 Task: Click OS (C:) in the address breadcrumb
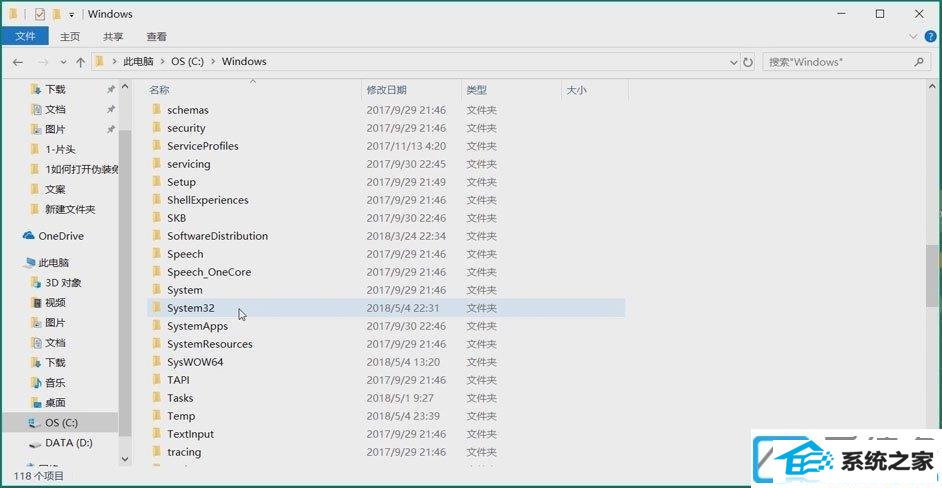187,61
